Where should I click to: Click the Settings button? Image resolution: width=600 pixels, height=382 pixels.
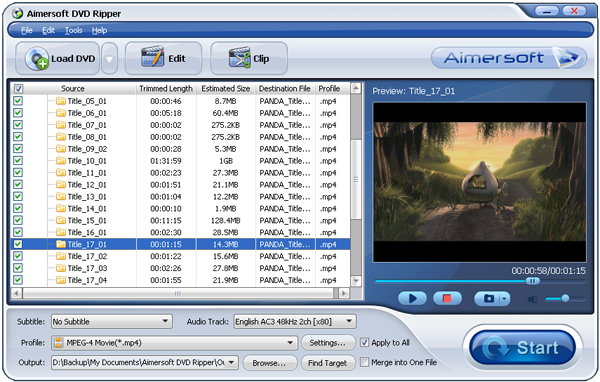327,343
